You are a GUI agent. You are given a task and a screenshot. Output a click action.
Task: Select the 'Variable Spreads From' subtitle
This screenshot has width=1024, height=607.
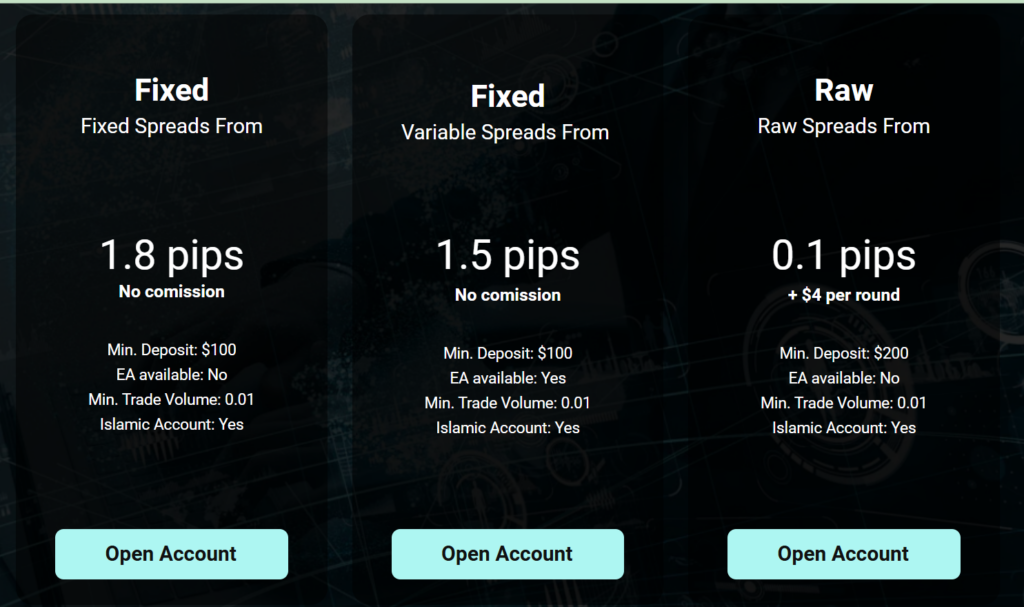tap(505, 133)
